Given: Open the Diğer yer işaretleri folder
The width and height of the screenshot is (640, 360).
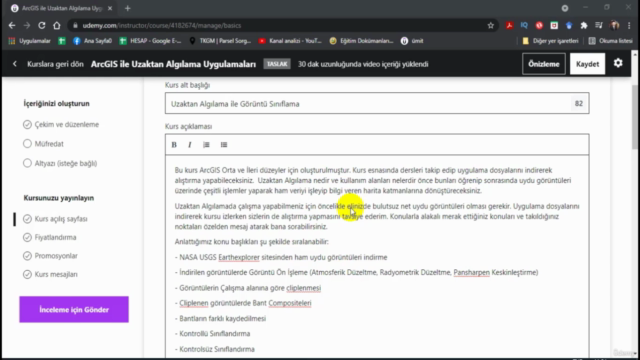Looking at the screenshot, I should click(x=550, y=41).
